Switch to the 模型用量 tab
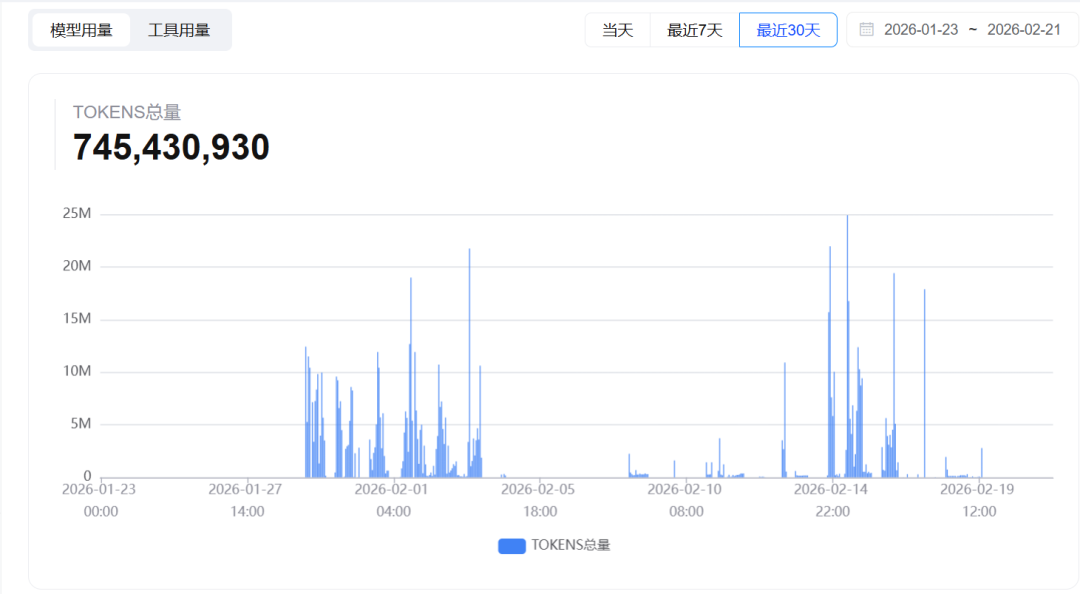1080x594 pixels. (81, 30)
